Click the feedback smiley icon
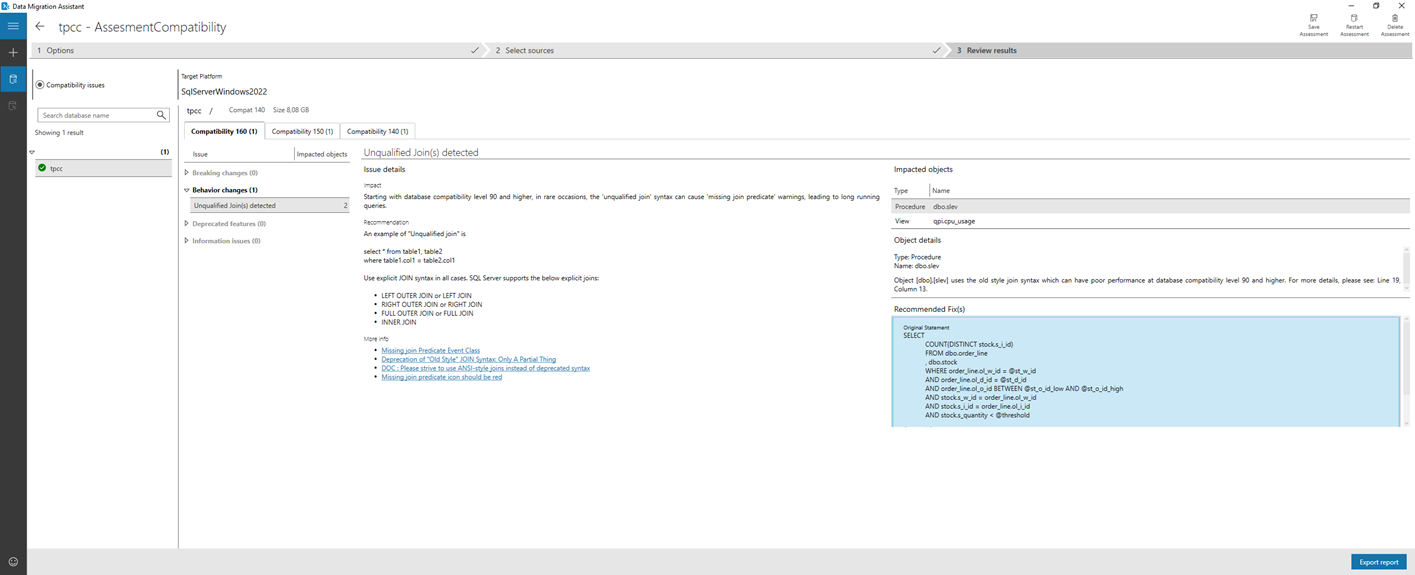The image size is (1415, 575). (13, 561)
